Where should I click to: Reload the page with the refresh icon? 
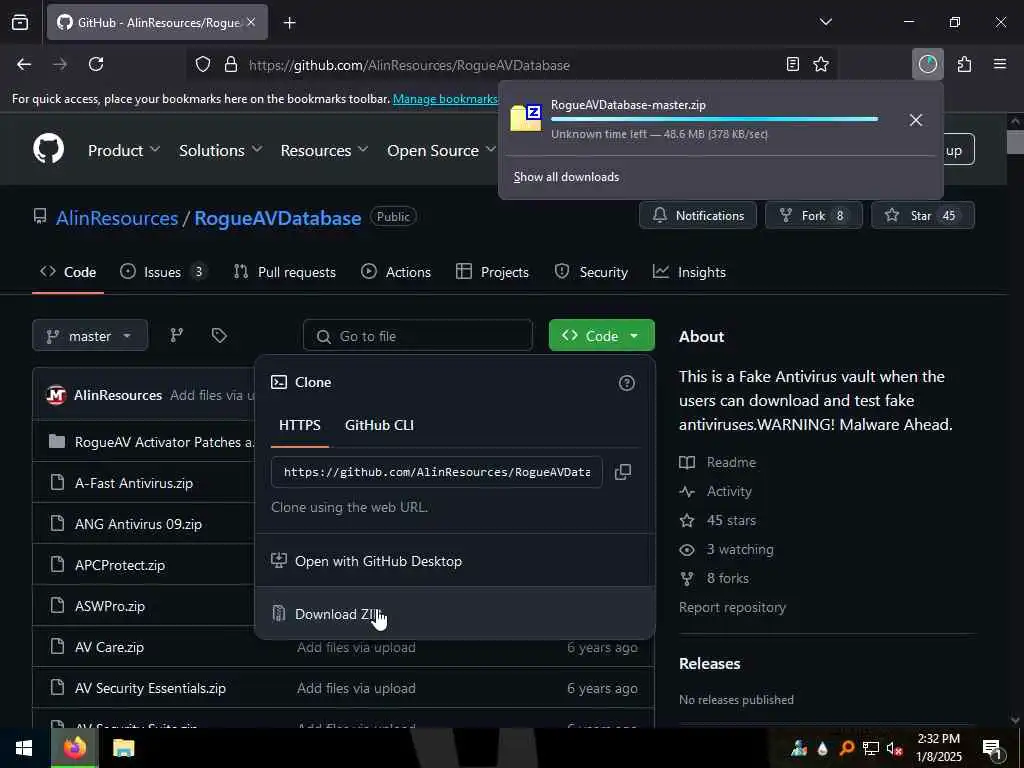[x=96, y=64]
